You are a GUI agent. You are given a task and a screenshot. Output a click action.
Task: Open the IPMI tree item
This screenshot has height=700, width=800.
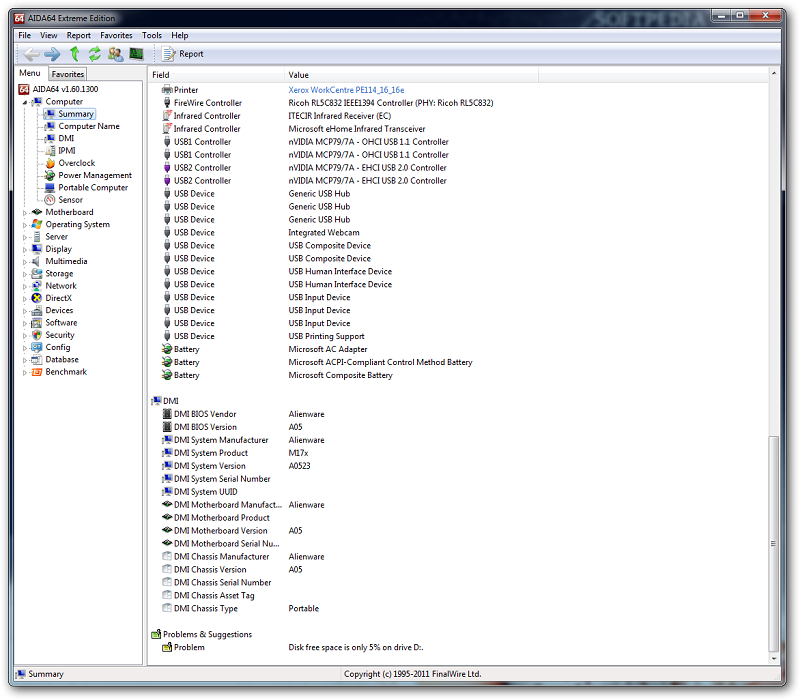66,151
